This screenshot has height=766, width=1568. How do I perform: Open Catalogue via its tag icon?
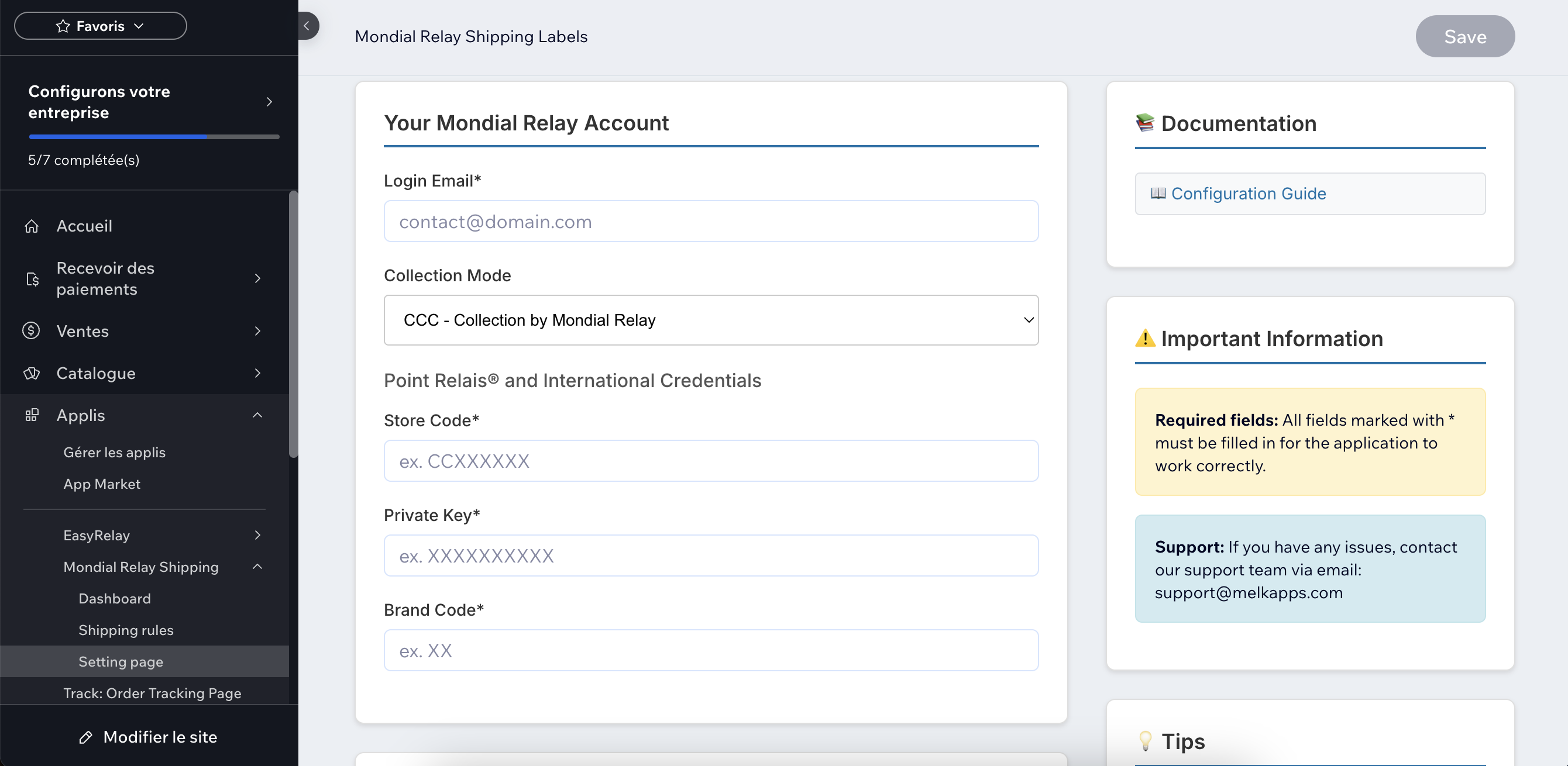32,373
